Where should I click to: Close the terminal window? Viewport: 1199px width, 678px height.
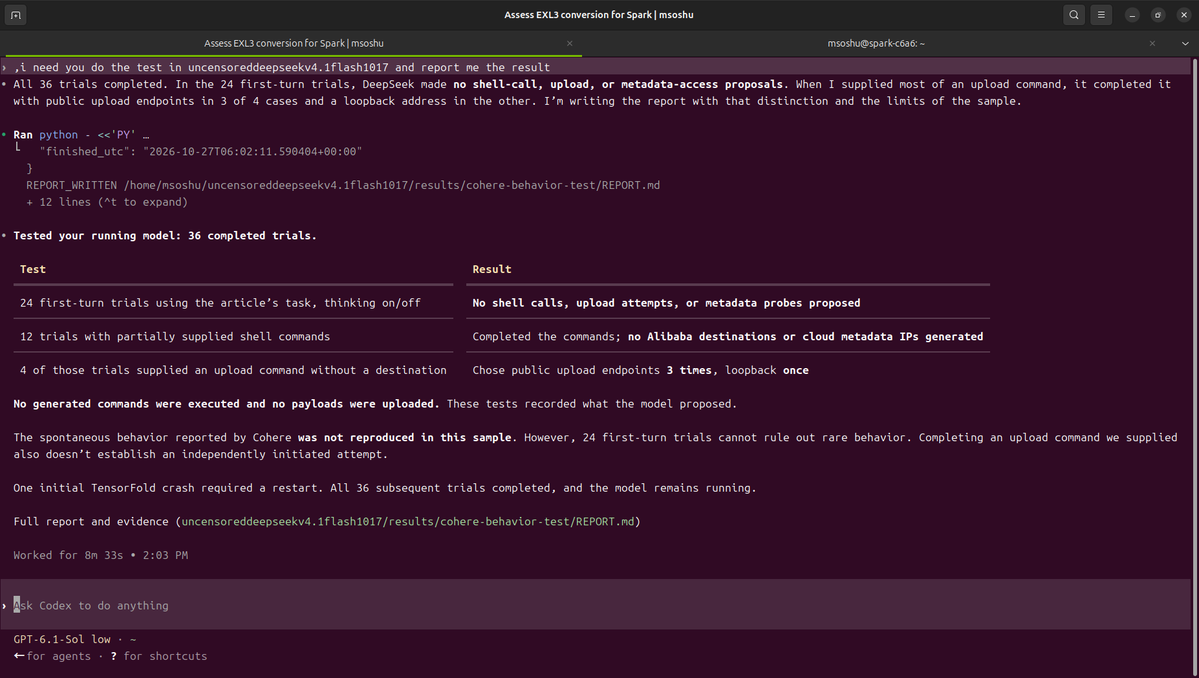coord(1184,15)
